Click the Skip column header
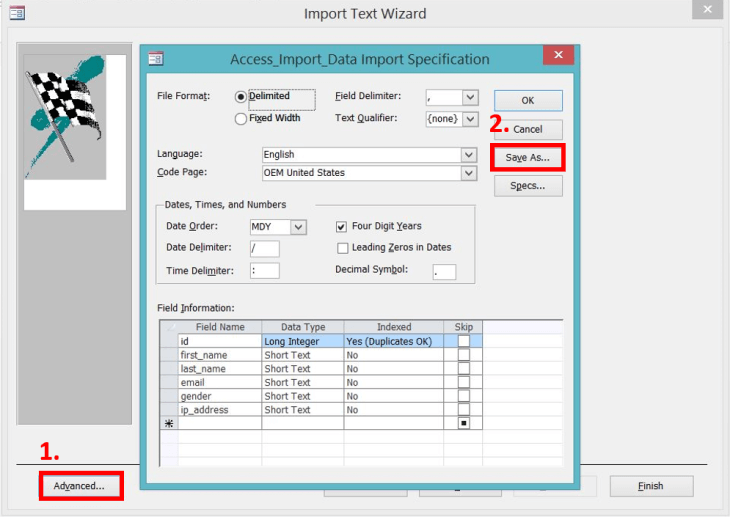Image resolution: width=730 pixels, height=517 pixels. tap(463, 327)
